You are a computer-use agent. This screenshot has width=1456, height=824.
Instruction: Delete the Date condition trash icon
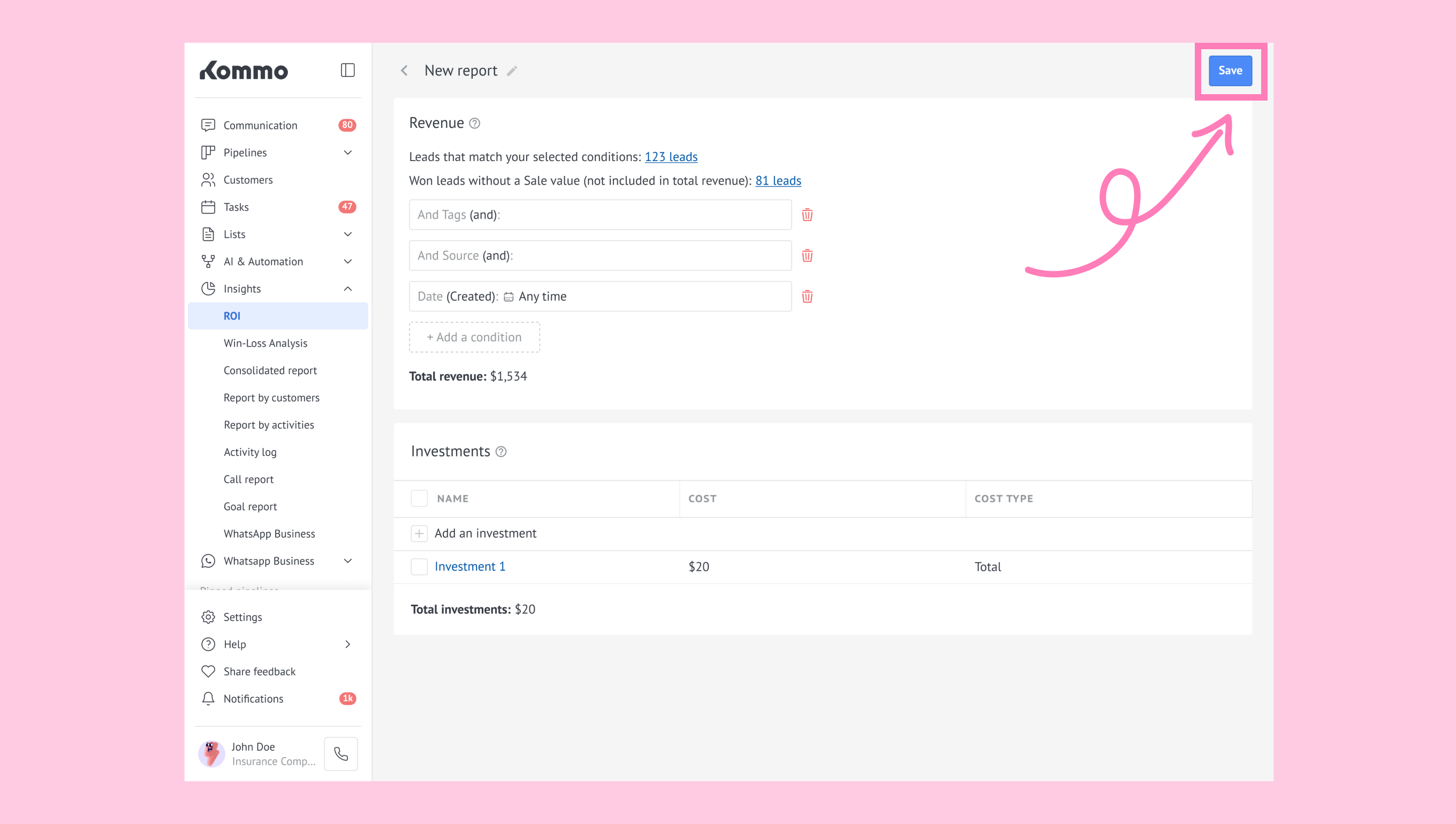807,296
